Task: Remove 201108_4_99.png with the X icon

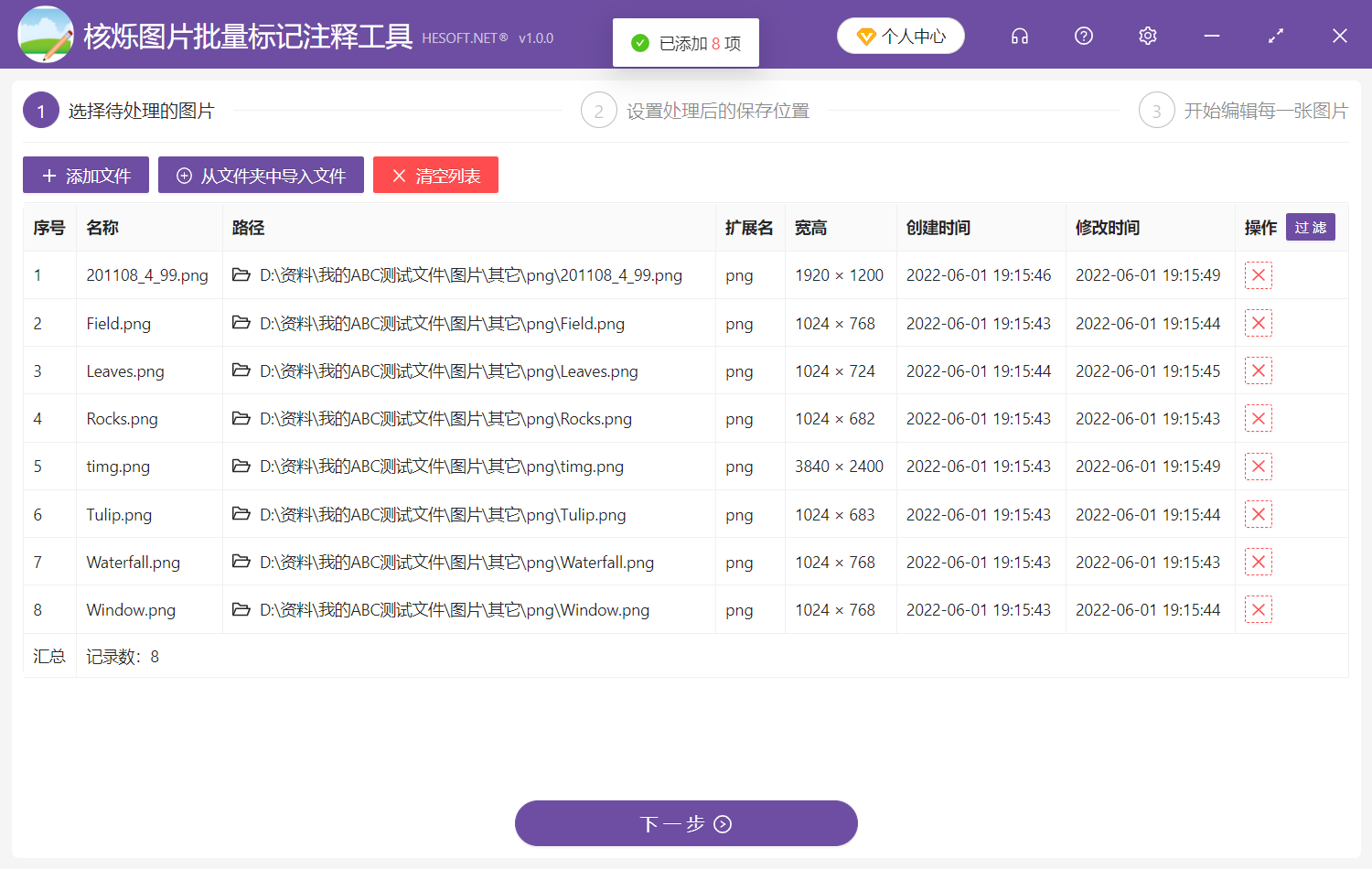Action: coord(1259,274)
